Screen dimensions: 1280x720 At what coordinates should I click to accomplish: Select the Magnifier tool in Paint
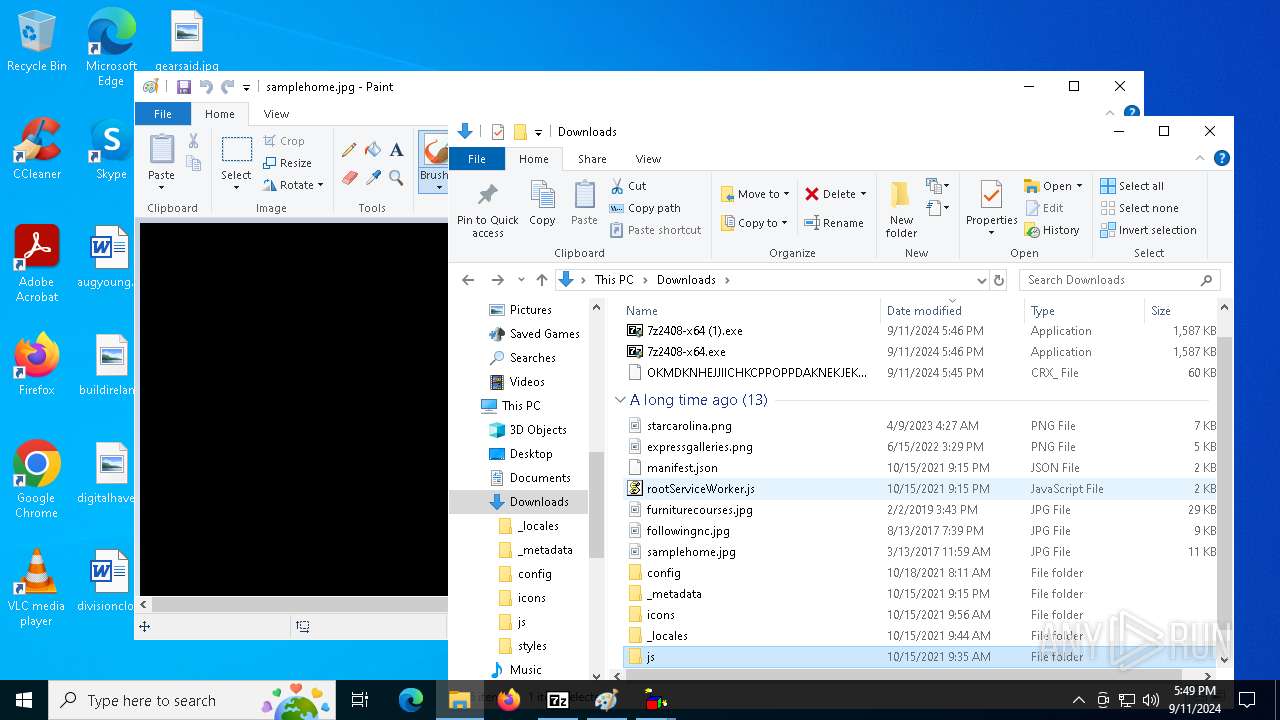click(397, 178)
